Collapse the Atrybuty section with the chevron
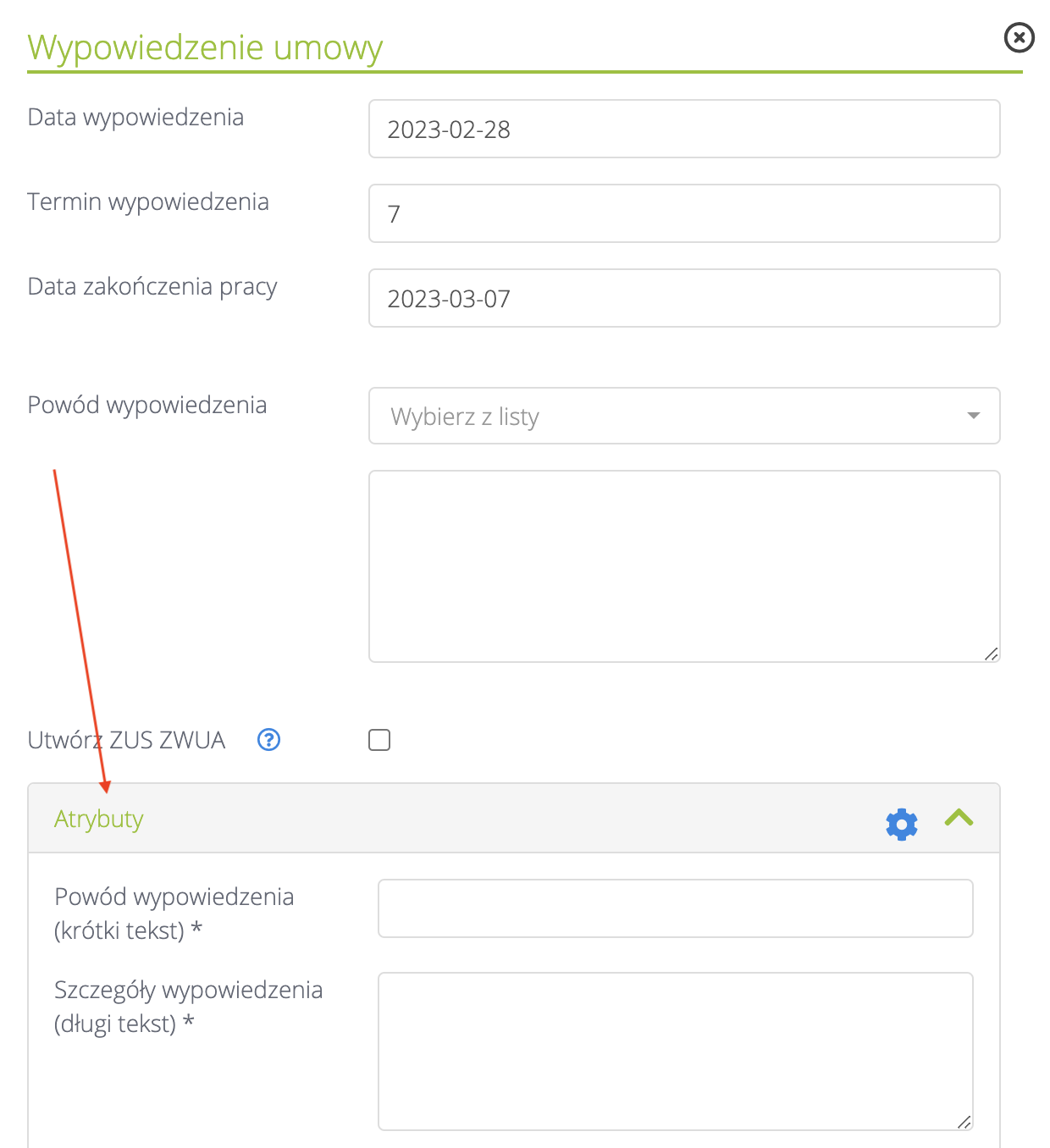 pyautogui.click(x=959, y=818)
